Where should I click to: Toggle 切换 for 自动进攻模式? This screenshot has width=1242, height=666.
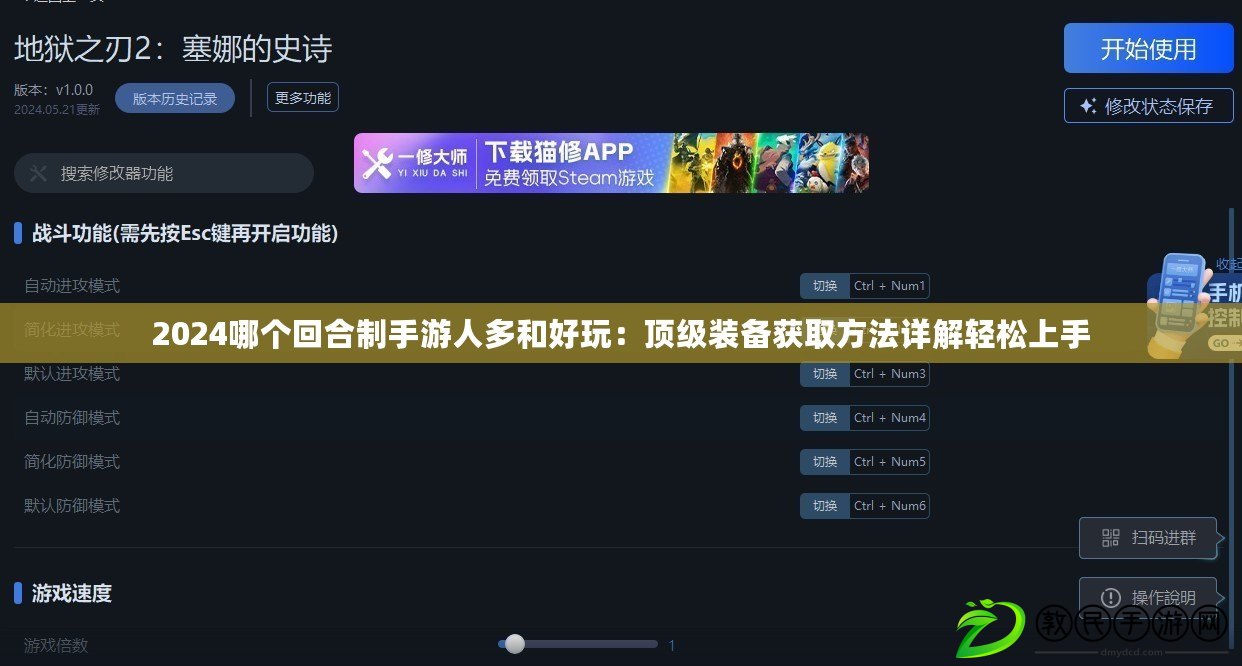click(x=825, y=286)
